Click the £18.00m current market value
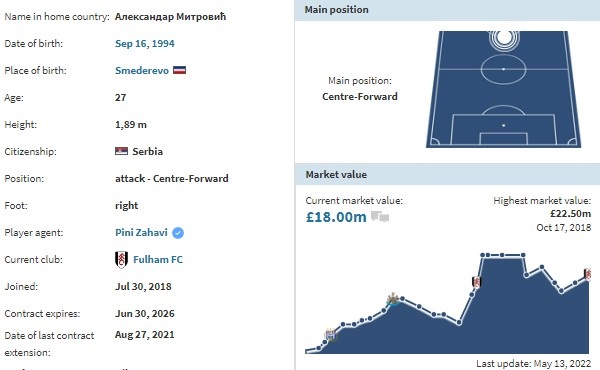600x370 pixels. (x=336, y=217)
